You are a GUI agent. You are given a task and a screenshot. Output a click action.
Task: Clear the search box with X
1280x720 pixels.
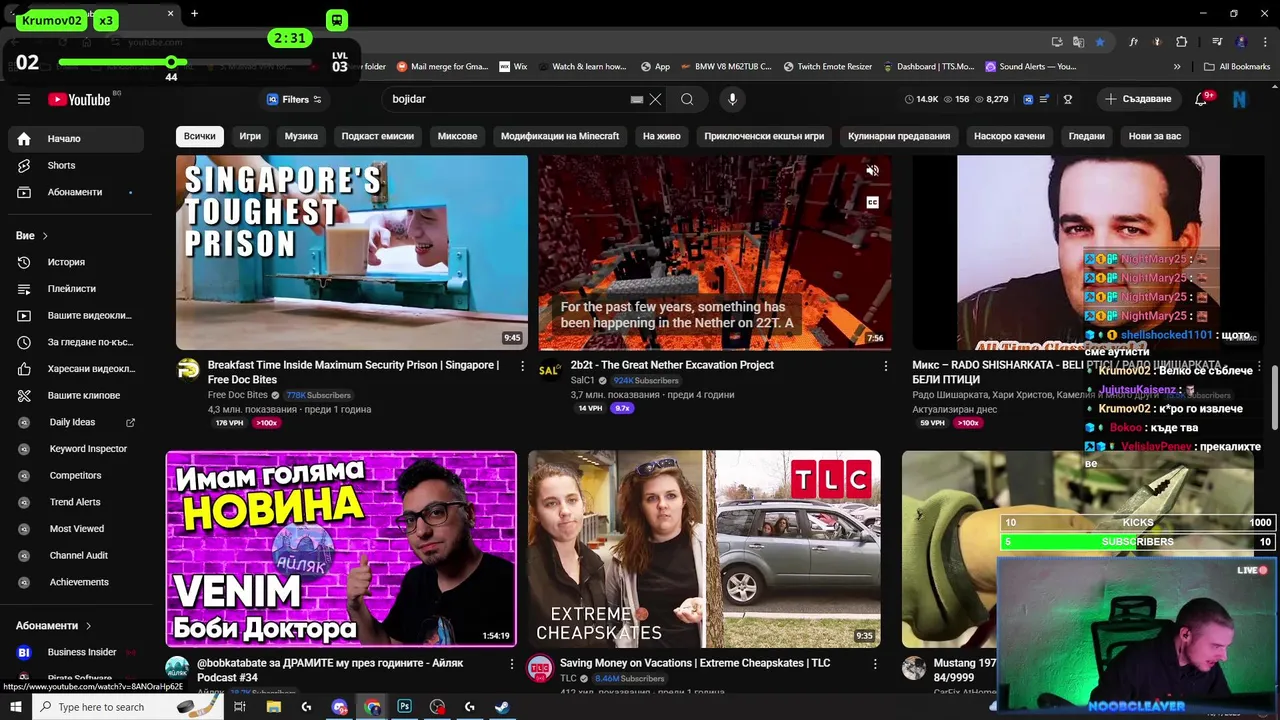[655, 99]
